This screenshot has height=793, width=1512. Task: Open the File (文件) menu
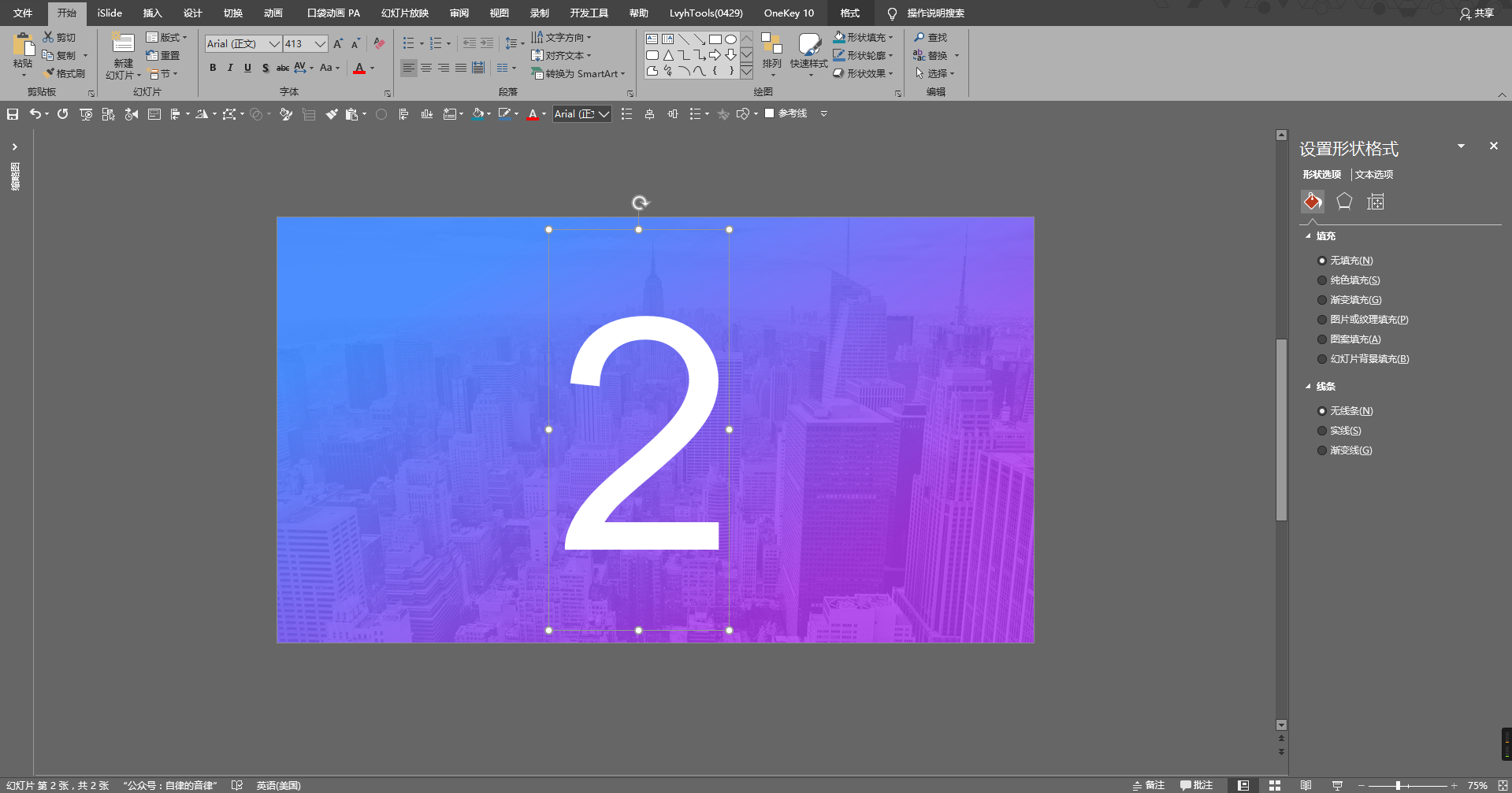(23, 13)
